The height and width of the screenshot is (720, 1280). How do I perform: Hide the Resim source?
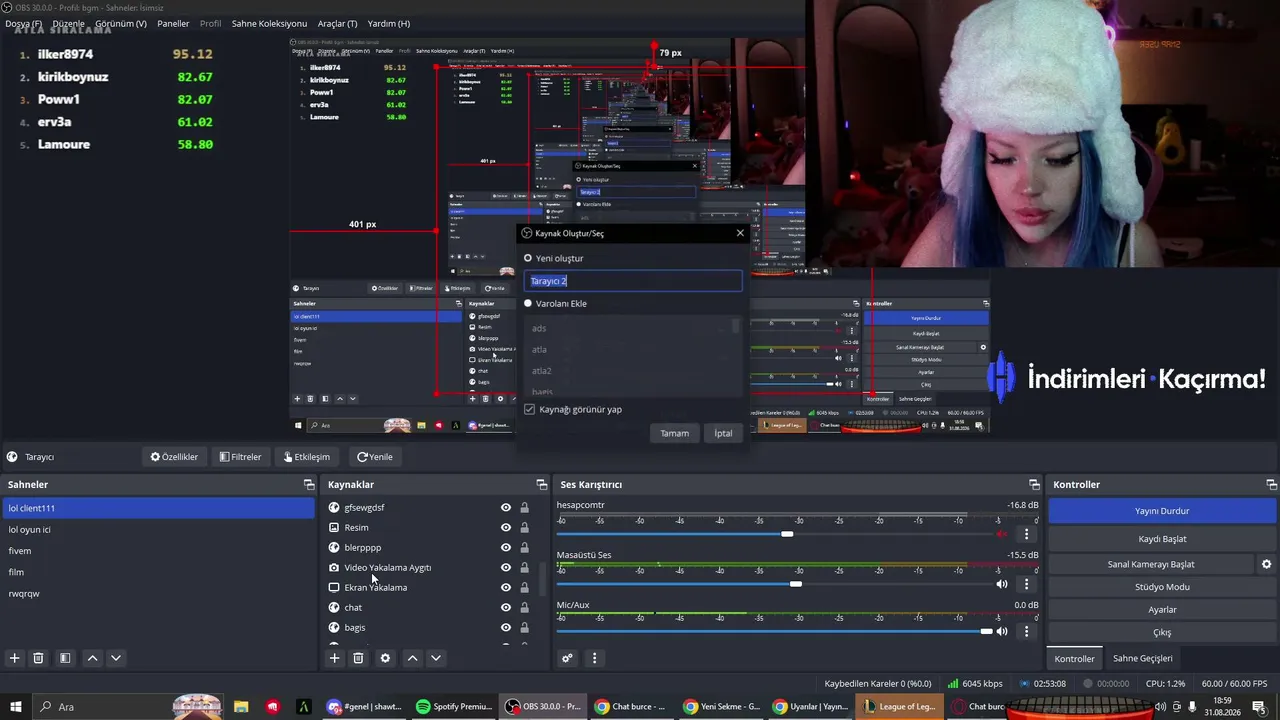[x=506, y=527]
